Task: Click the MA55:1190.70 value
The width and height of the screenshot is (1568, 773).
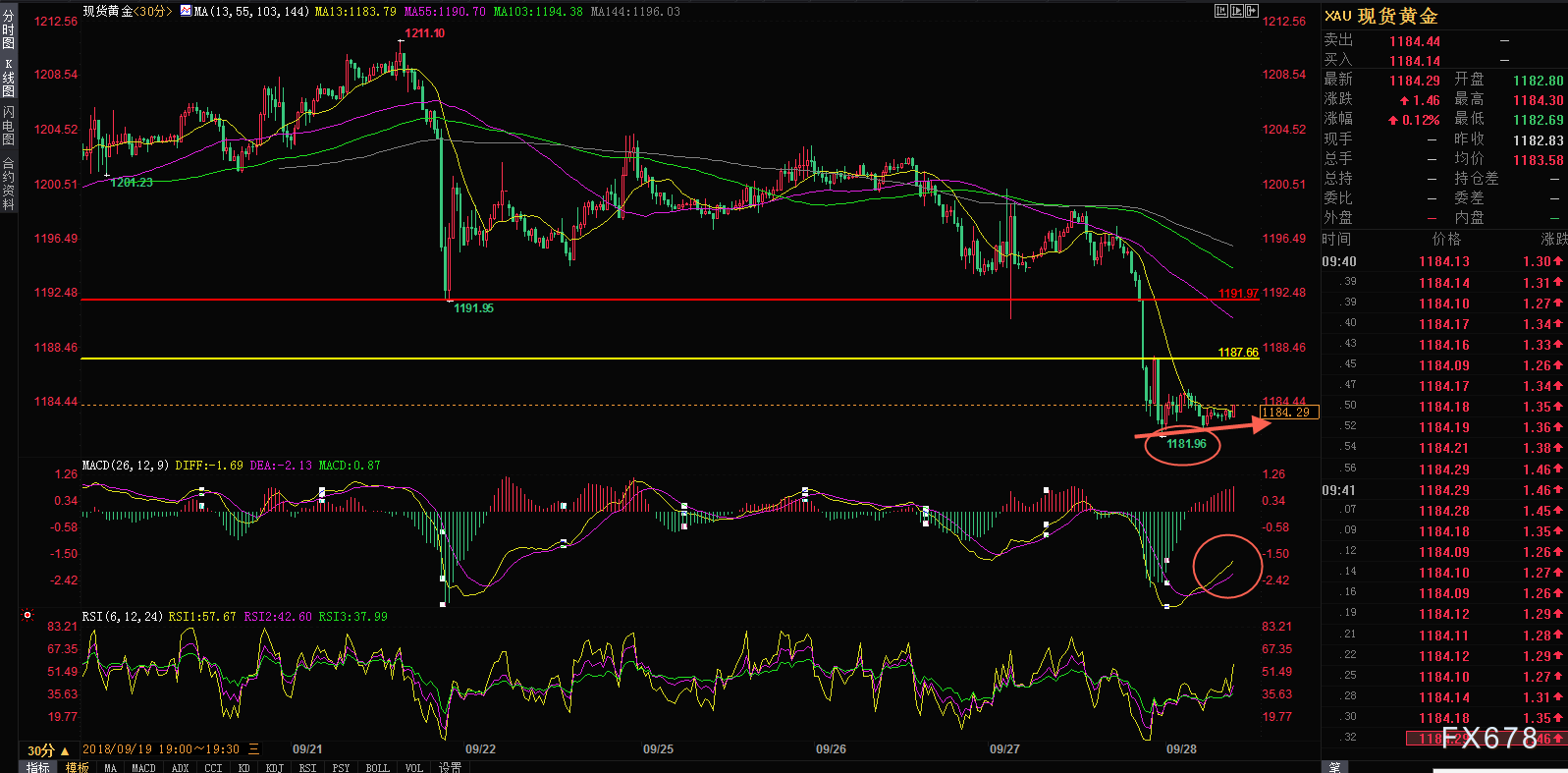Action: 445,12
